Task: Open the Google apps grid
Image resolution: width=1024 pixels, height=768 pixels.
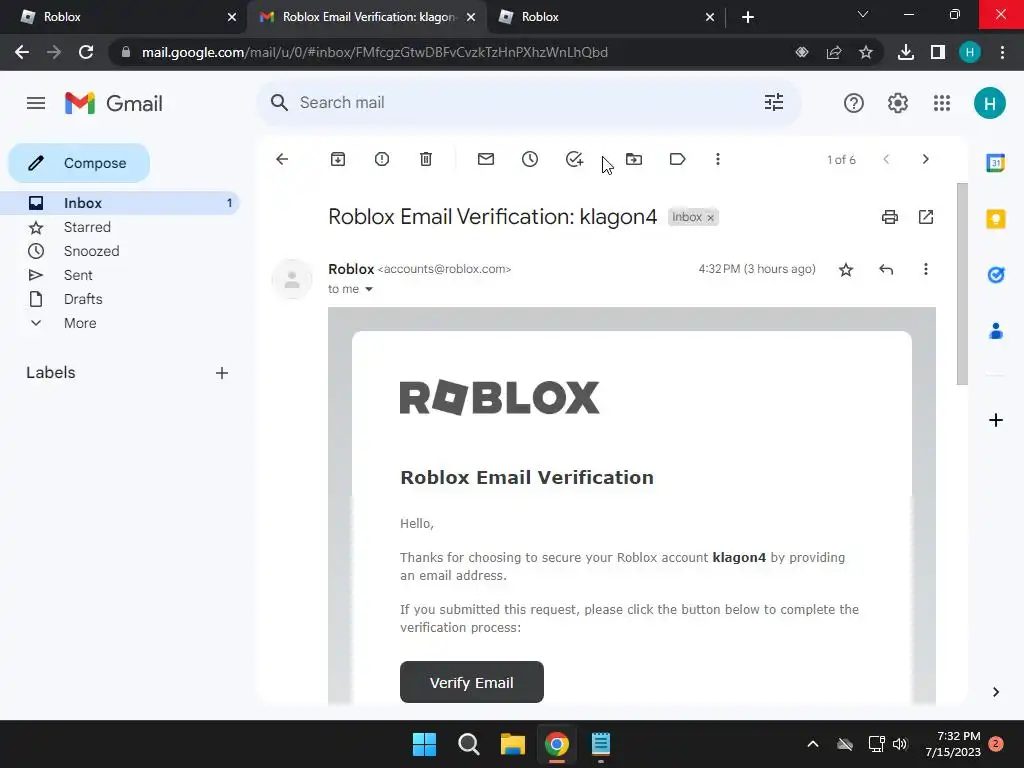Action: click(942, 103)
